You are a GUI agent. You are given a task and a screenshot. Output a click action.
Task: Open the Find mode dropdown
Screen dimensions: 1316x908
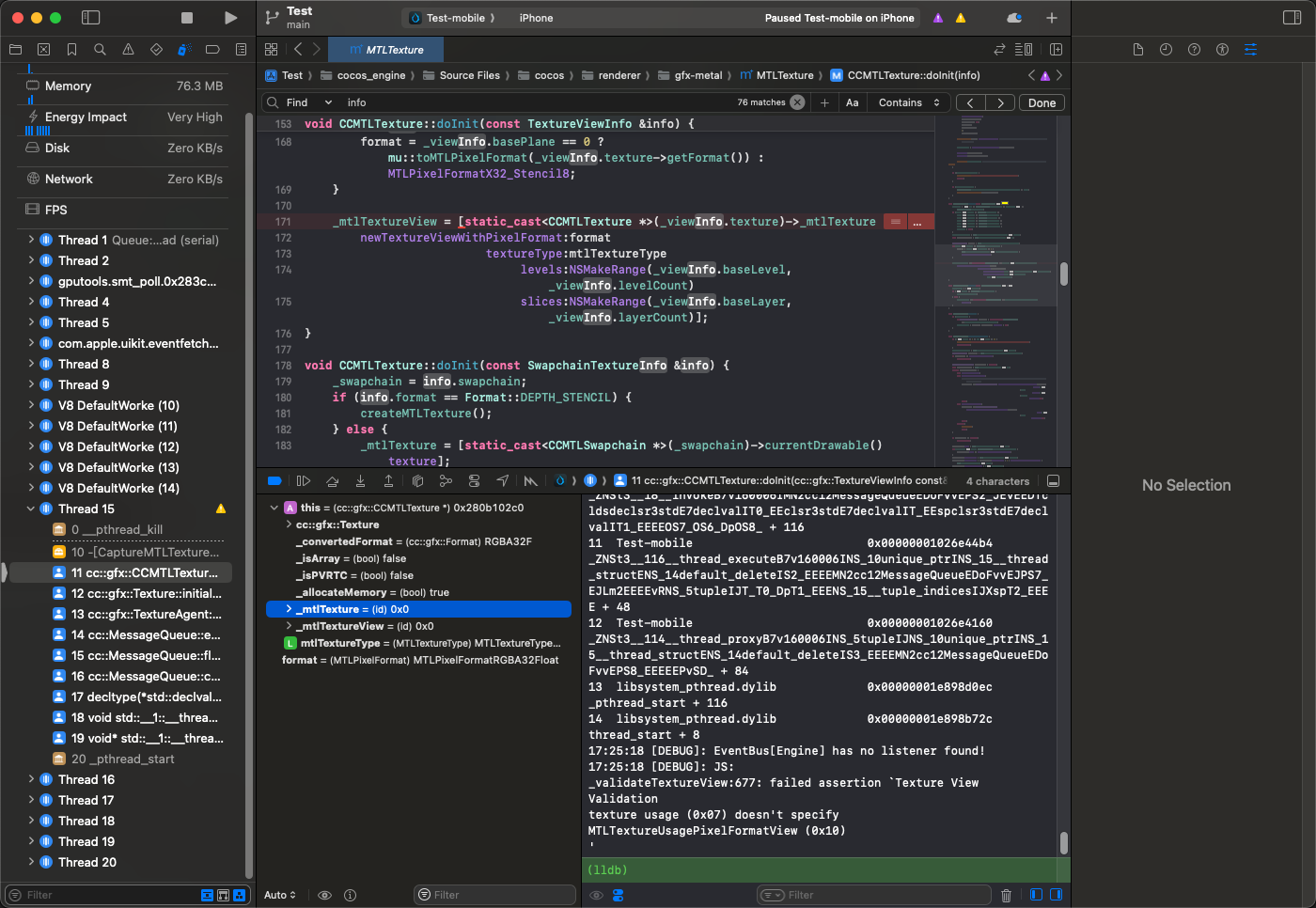pos(309,102)
